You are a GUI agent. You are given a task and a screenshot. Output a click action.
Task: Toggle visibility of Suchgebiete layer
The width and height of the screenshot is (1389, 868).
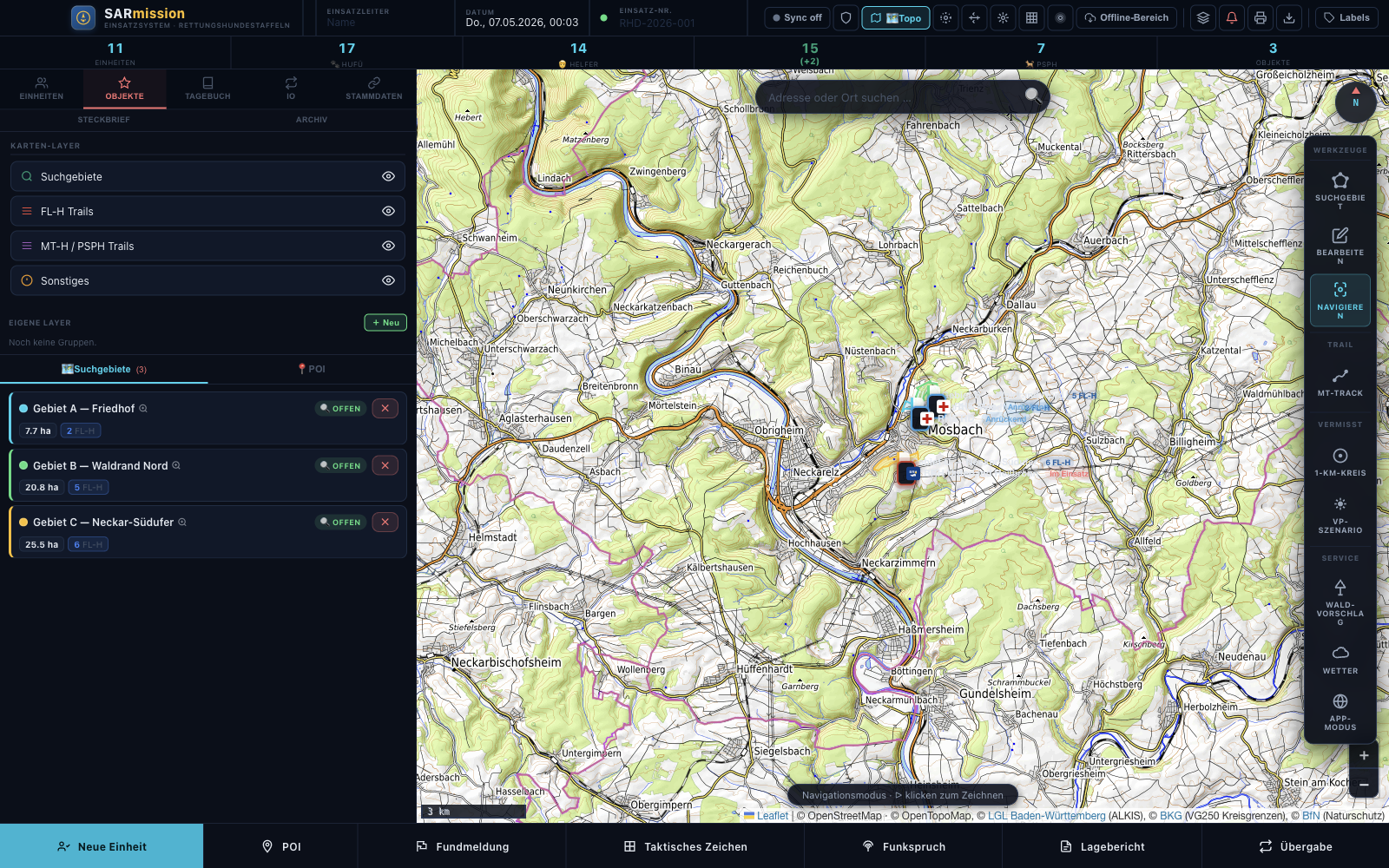[x=388, y=176]
